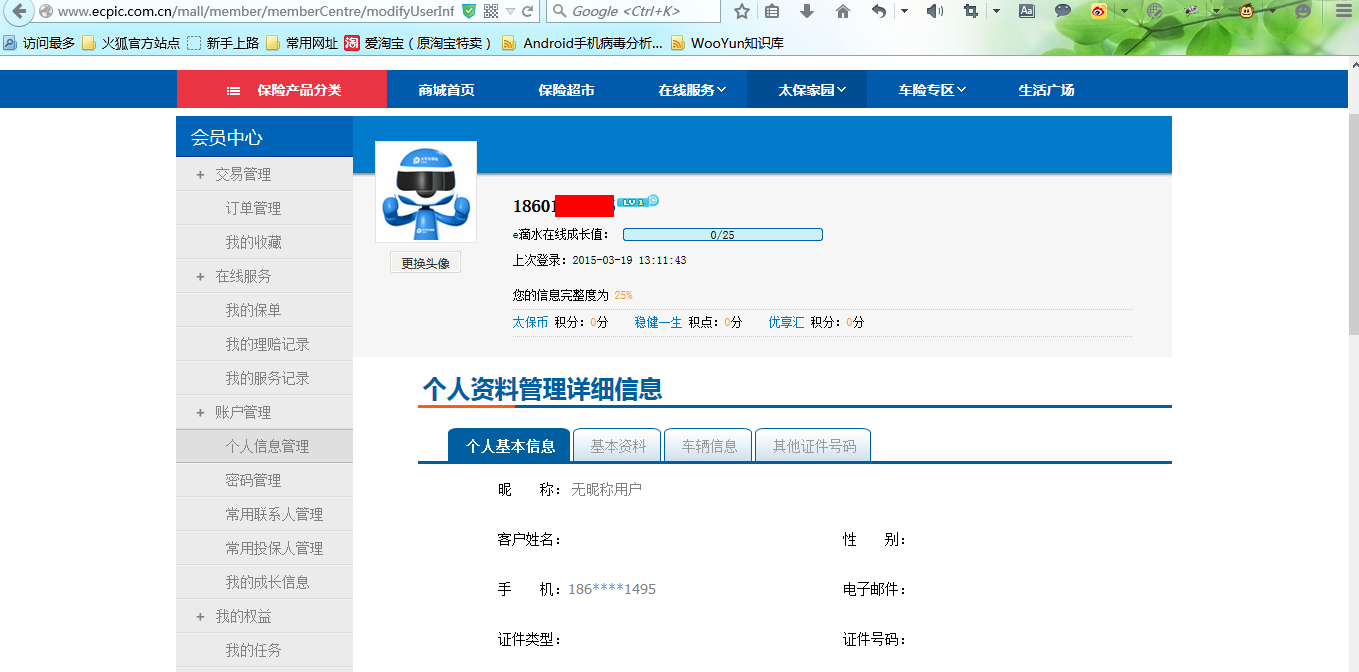Open 密码管理 in the sidebar

tap(264, 480)
